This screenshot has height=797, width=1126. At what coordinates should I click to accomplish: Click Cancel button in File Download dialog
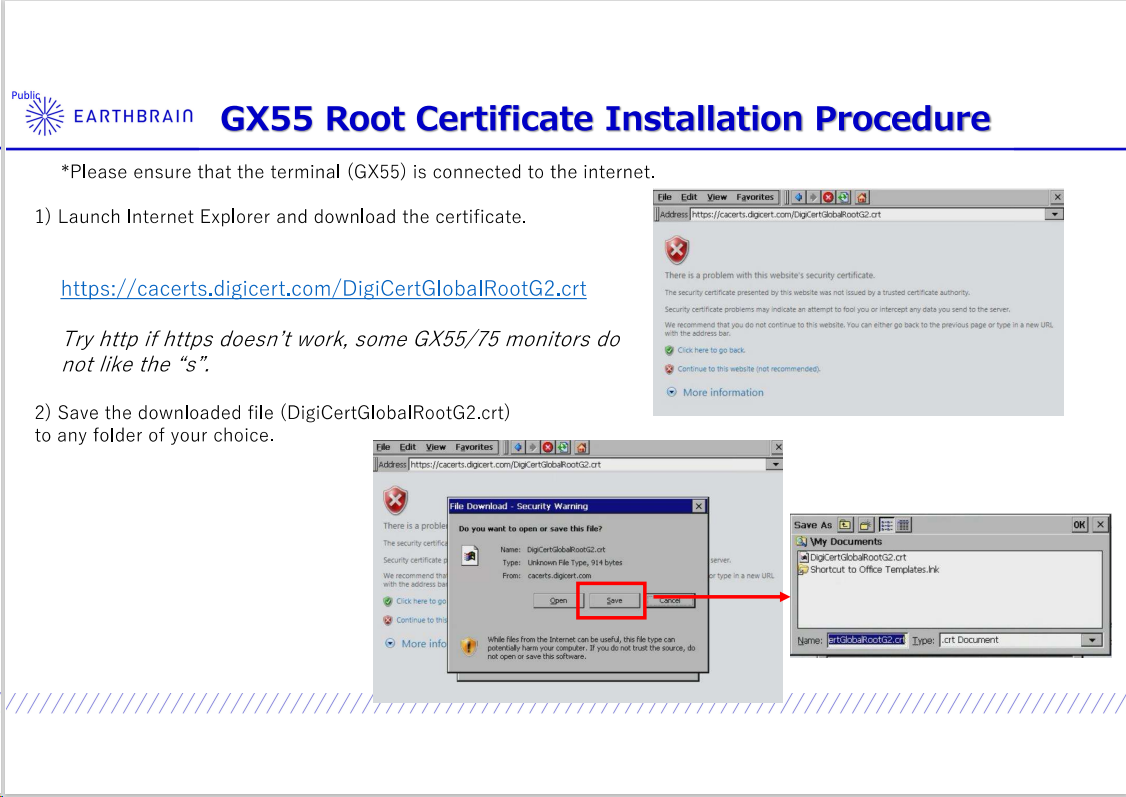[x=669, y=600]
